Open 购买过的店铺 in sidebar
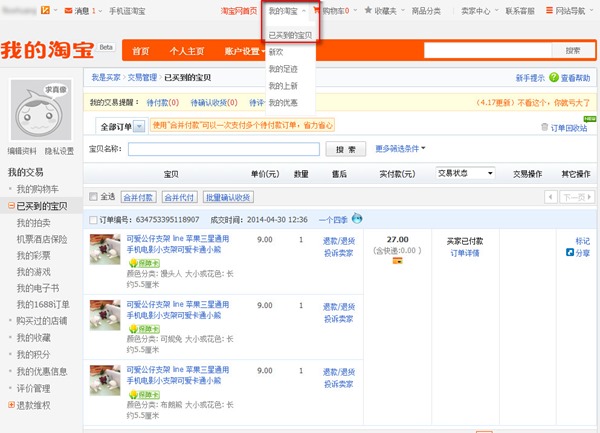 pos(42,321)
